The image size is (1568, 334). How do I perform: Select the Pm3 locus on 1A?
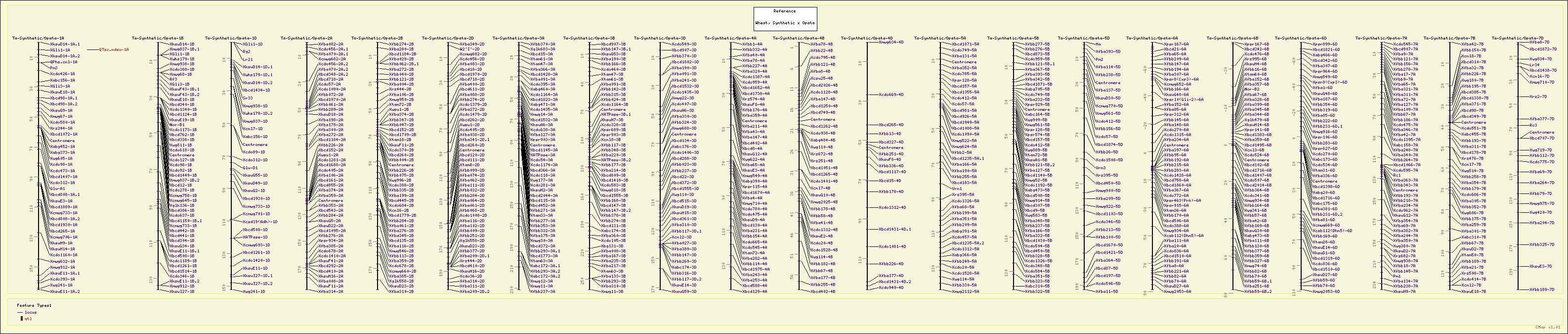click(x=54, y=68)
